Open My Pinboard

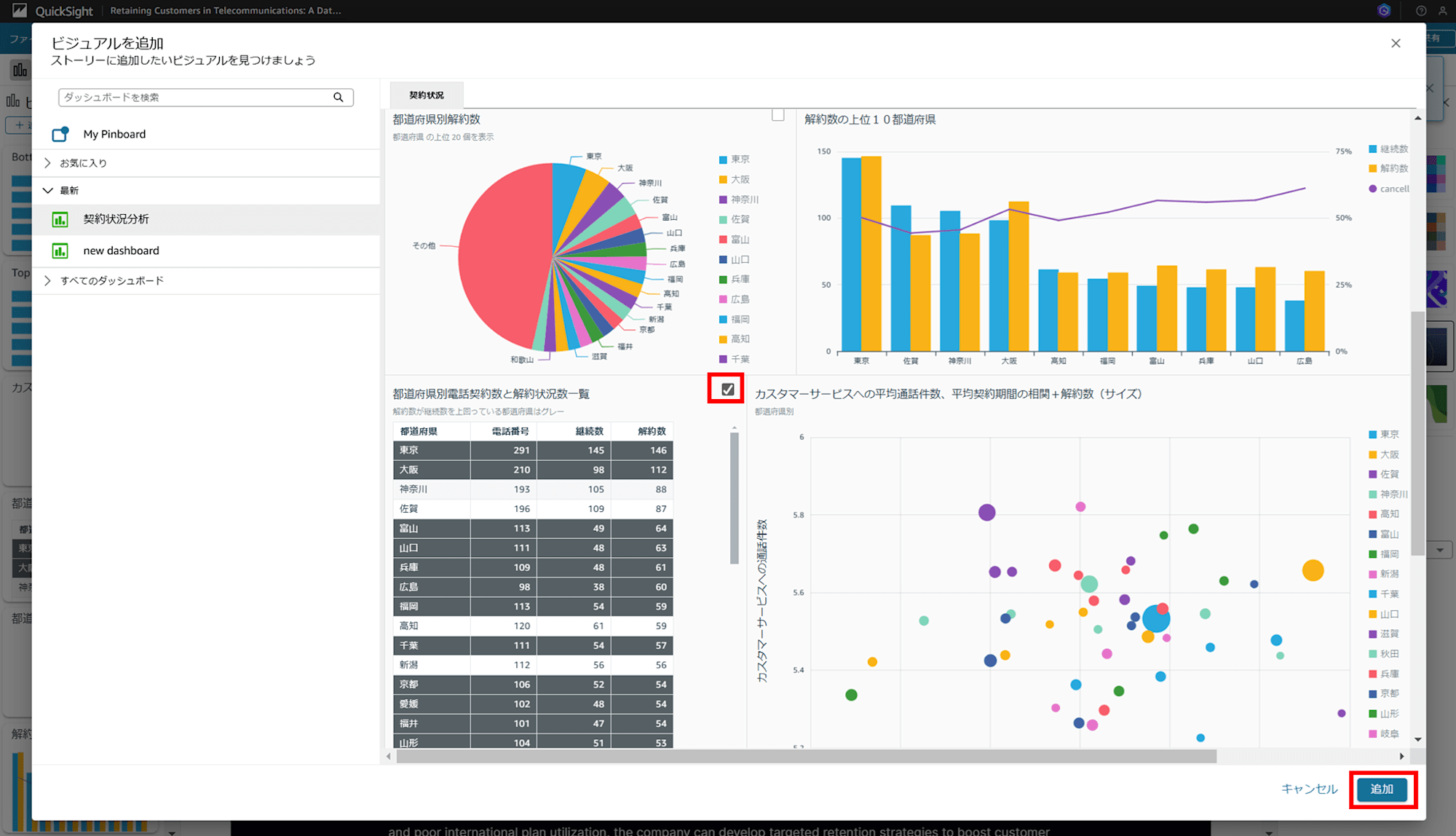pos(206,134)
